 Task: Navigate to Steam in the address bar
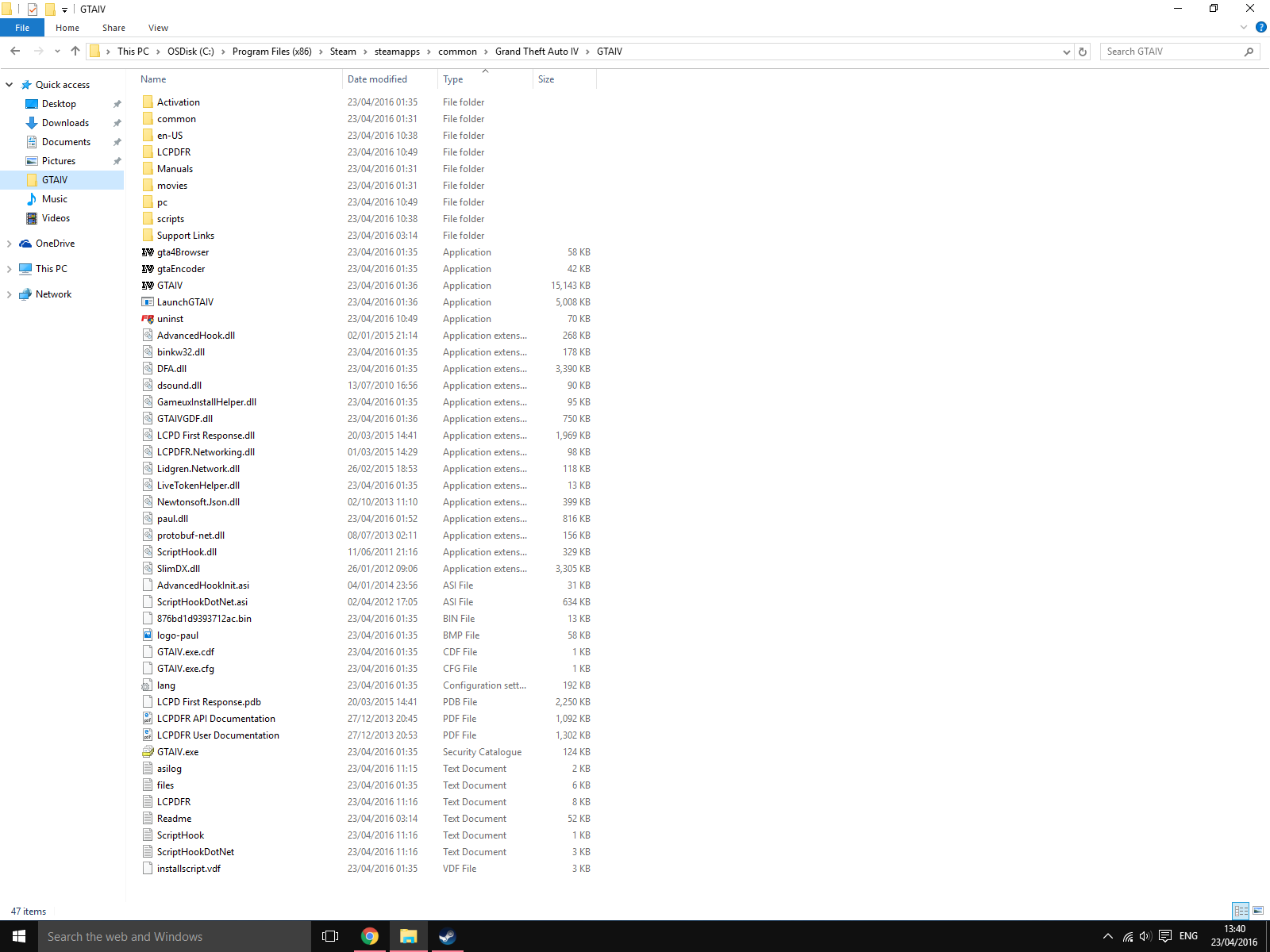[x=343, y=52]
